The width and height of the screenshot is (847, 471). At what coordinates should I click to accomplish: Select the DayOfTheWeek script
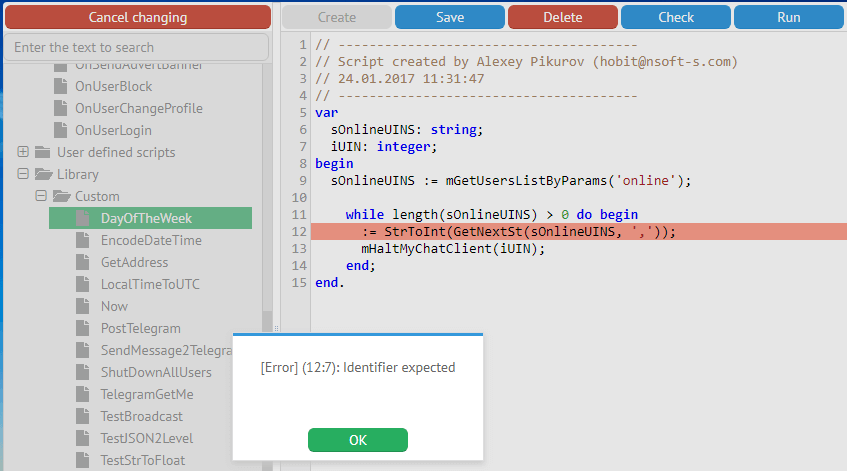click(146, 219)
